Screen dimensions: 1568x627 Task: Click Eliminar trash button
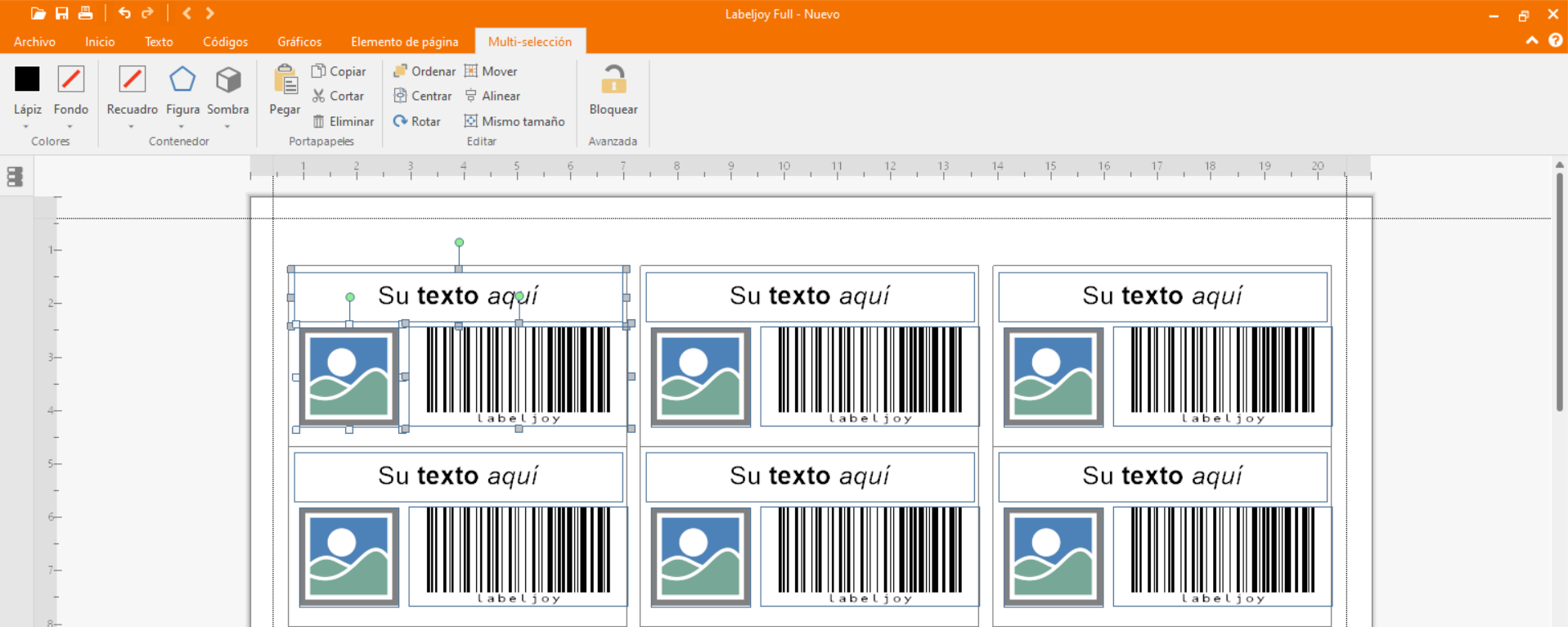[x=343, y=121]
